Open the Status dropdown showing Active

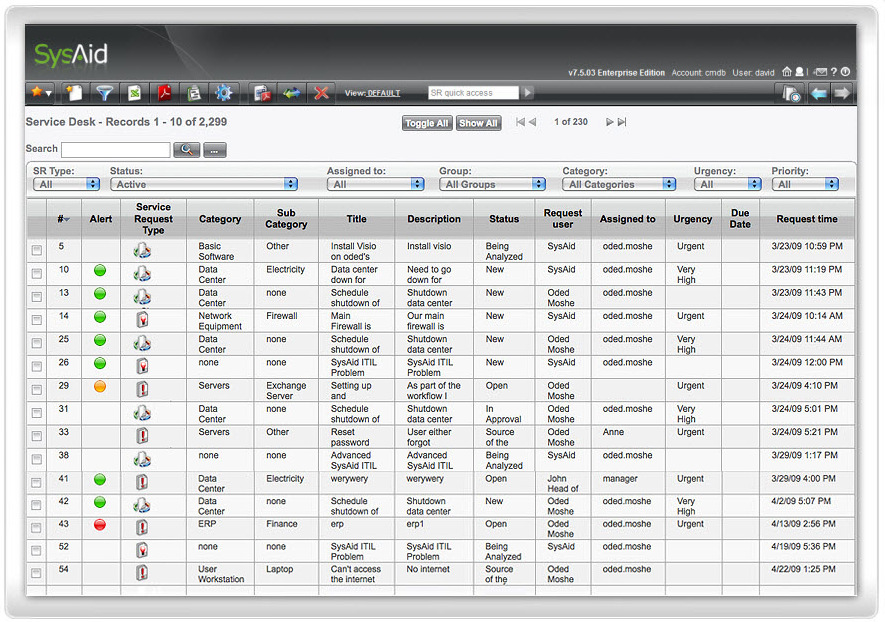204,184
